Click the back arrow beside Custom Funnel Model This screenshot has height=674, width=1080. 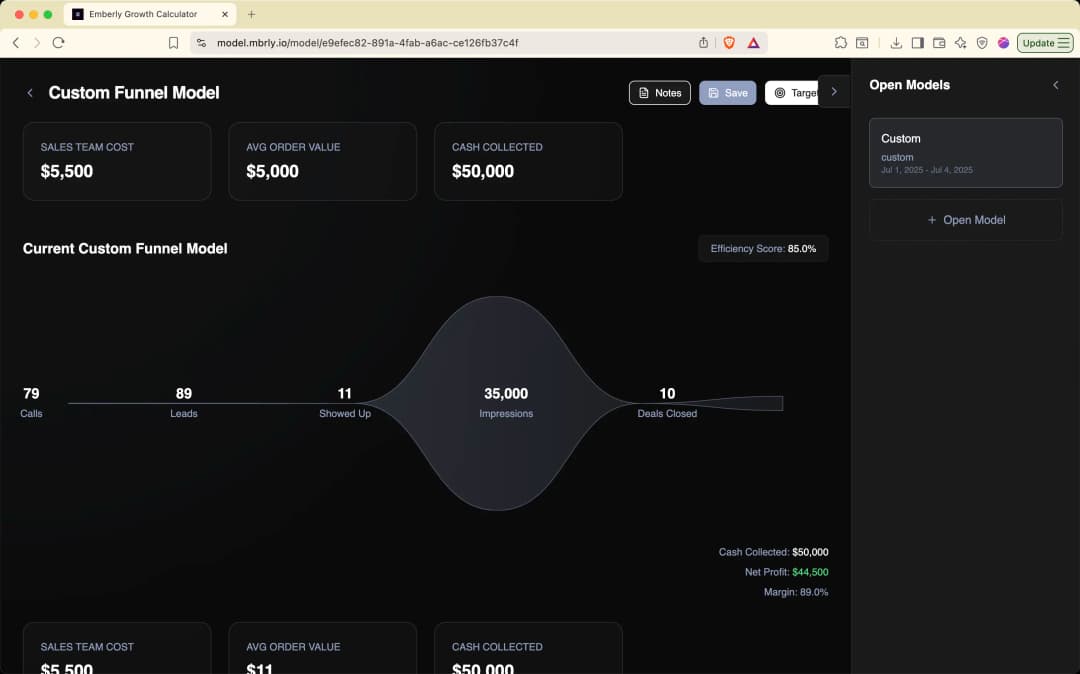[x=30, y=93]
